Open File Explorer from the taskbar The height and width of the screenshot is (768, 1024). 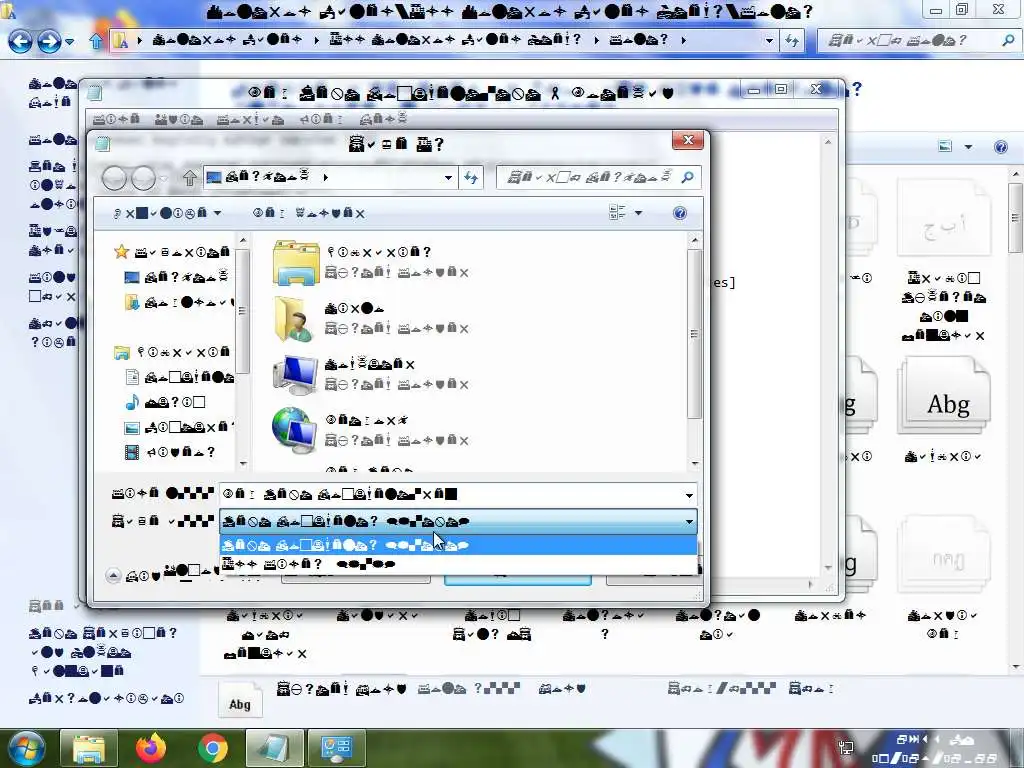[89, 748]
